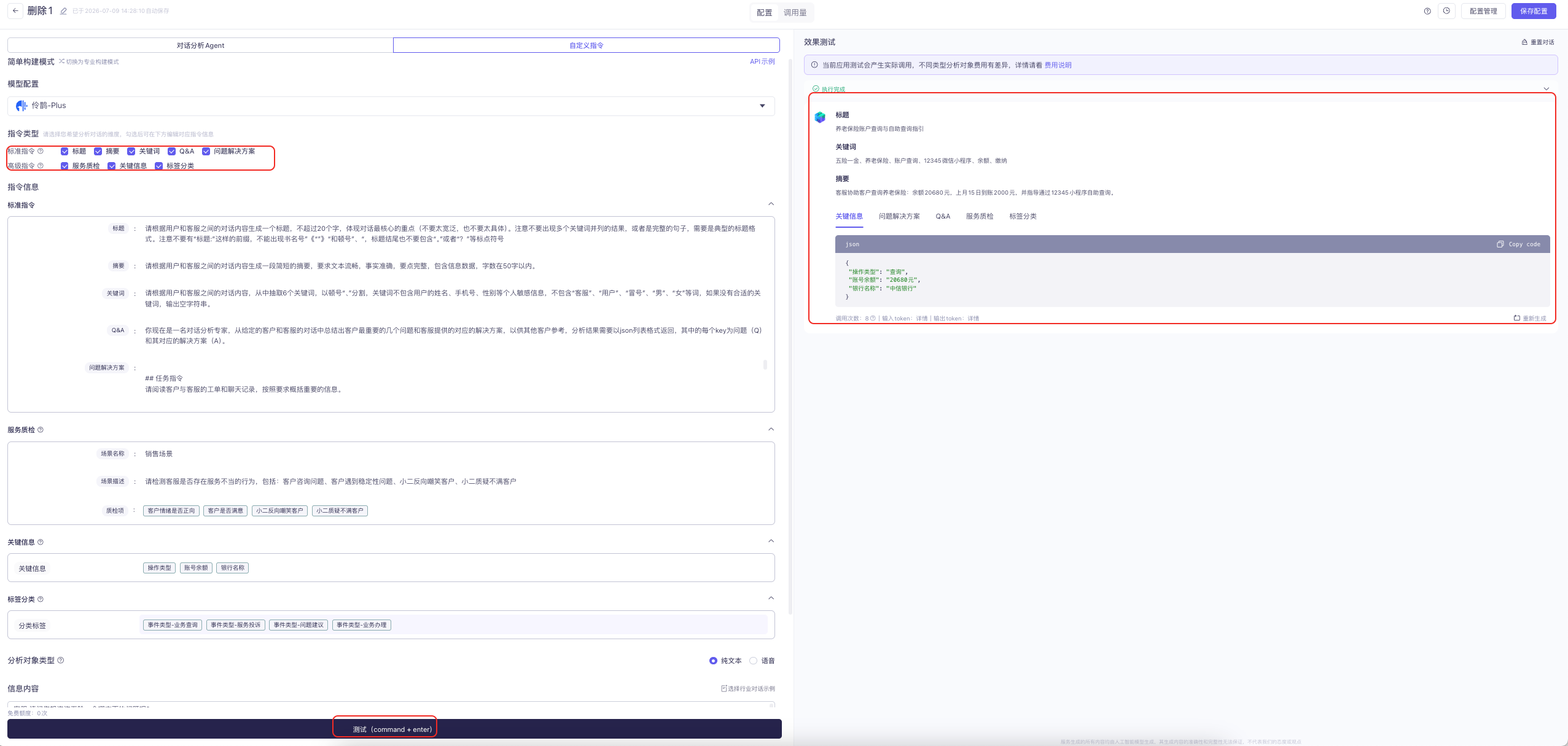Click the 执行完成 status check icon
Screen dimensions: 1568x746
coord(816,89)
